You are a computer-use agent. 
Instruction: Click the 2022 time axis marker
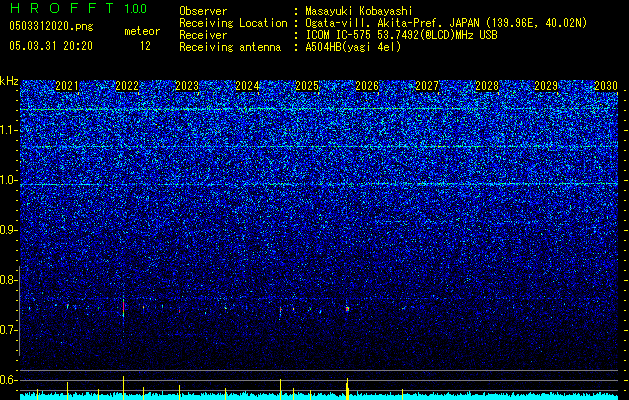pyautogui.click(x=127, y=86)
